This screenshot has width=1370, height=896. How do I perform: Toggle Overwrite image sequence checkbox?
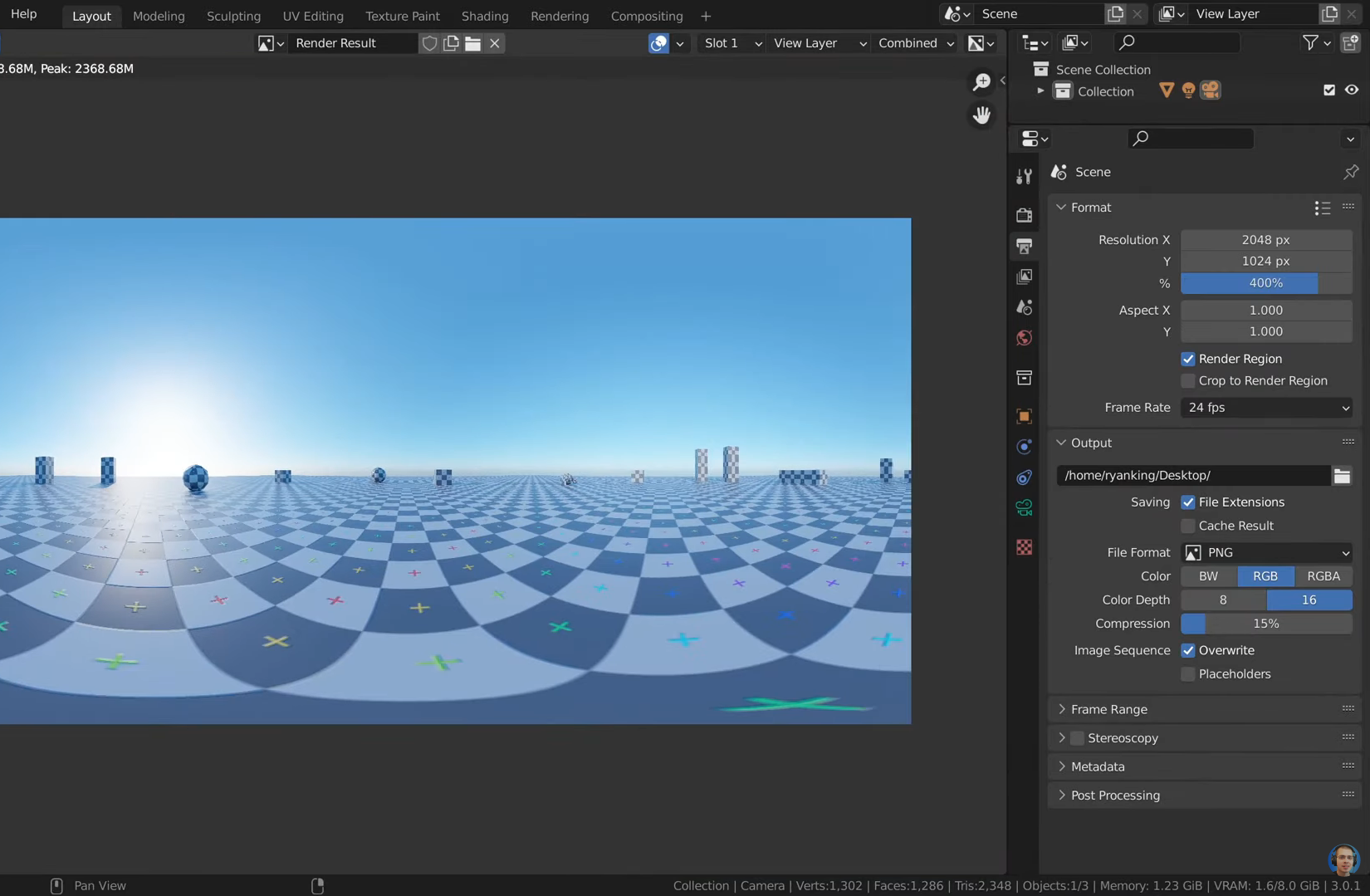pos(1188,650)
